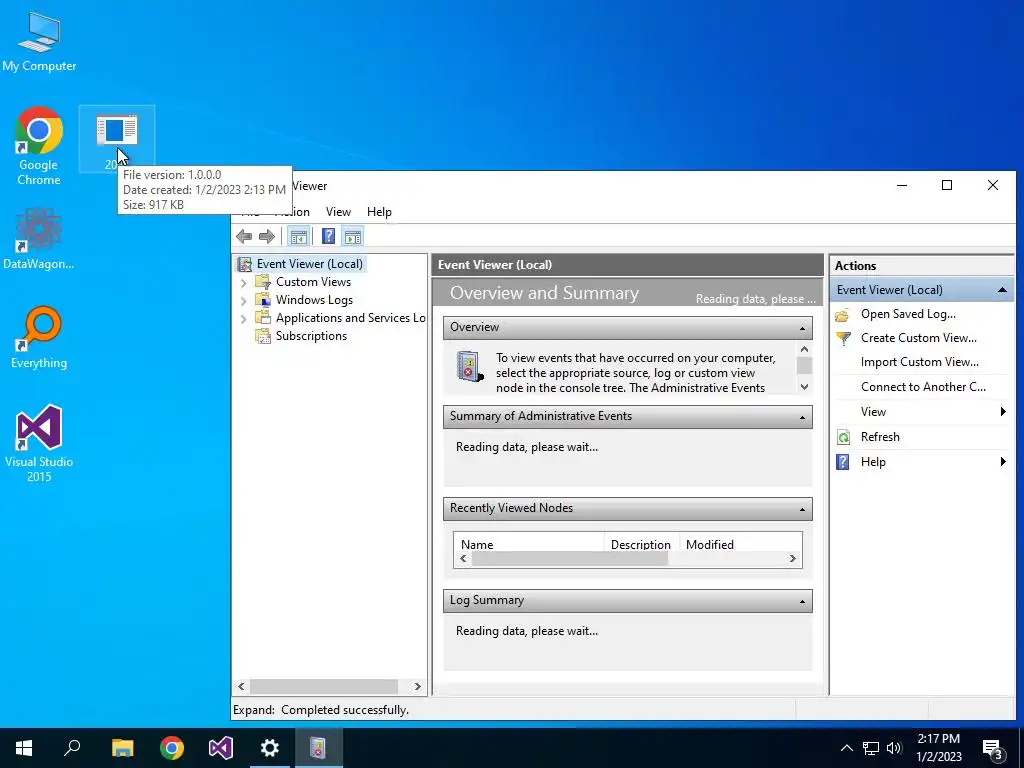The height and width of the screenshot is (768, 1024).
Task: Select the Subscriptions node
Action: [311, 336]
